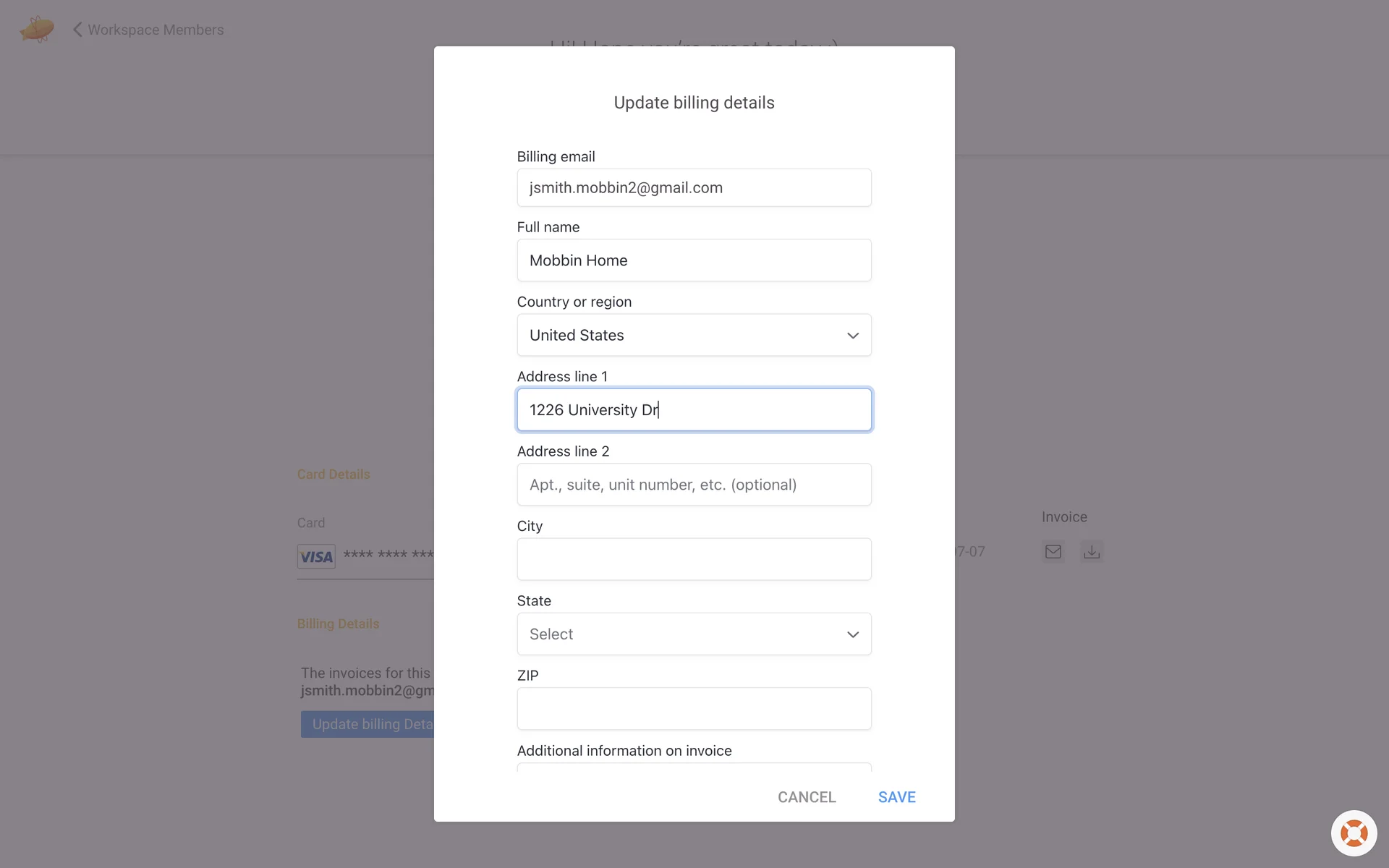Click the email invoice envelope icon
The image size is (1389, 868).
coord(1053,552)
